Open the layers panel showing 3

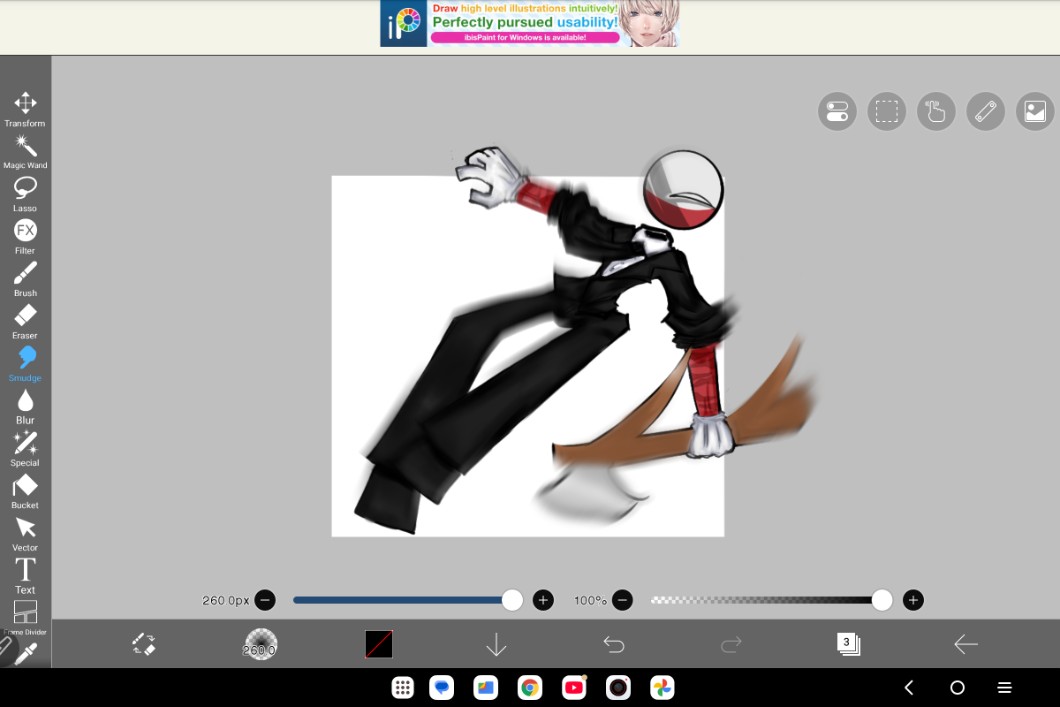pyautogui.click(x=848, y=645)
